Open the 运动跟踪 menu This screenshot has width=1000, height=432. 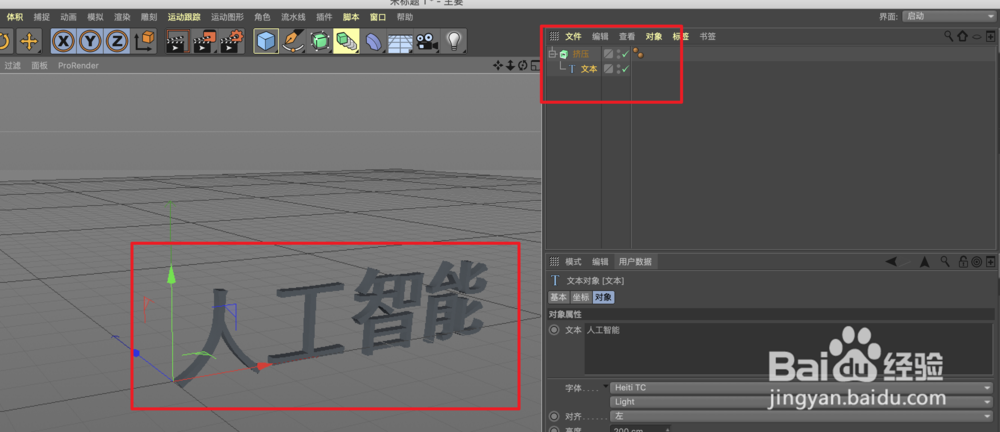coord(184,17)
